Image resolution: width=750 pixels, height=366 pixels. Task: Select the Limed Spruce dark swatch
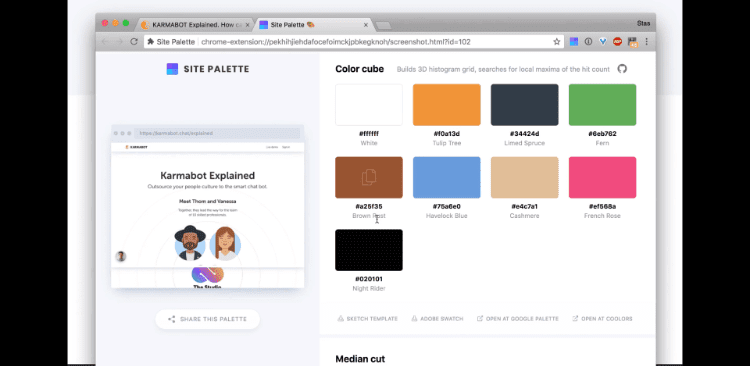click(525, 105)
